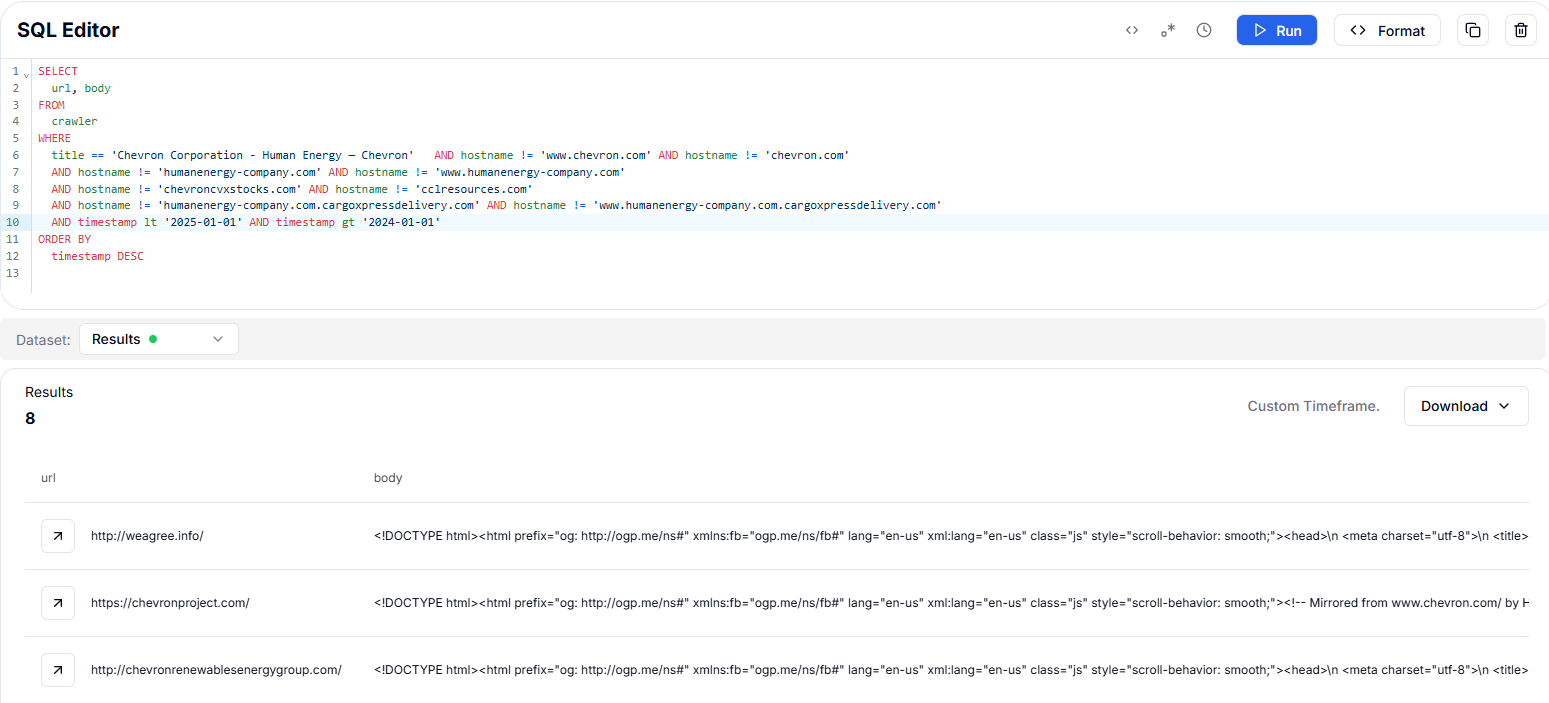This screenshot has width=1549, height=703.
Task: Open the Dataset Results dropdown
Action: click(159, 339)
